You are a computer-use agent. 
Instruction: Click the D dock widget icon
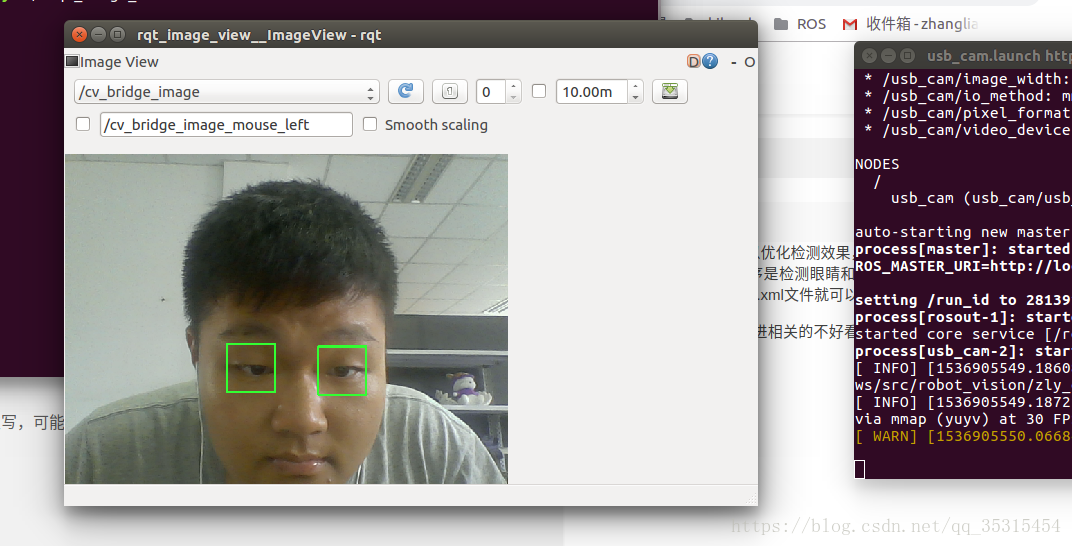[693, 62]
